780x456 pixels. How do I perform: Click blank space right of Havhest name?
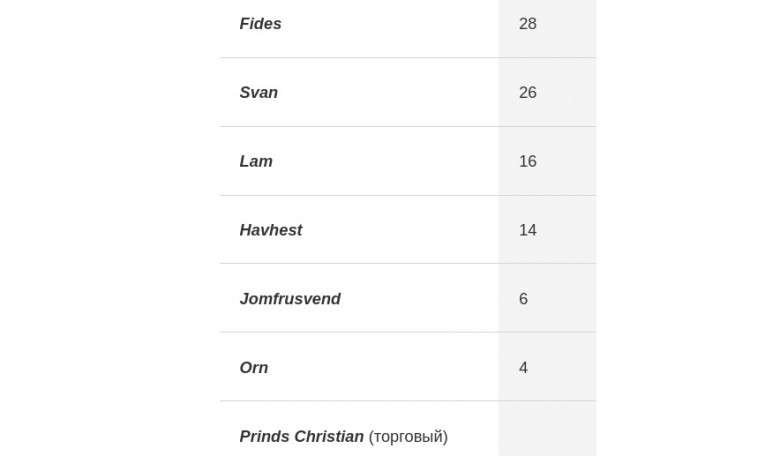[x=400, y=230]
